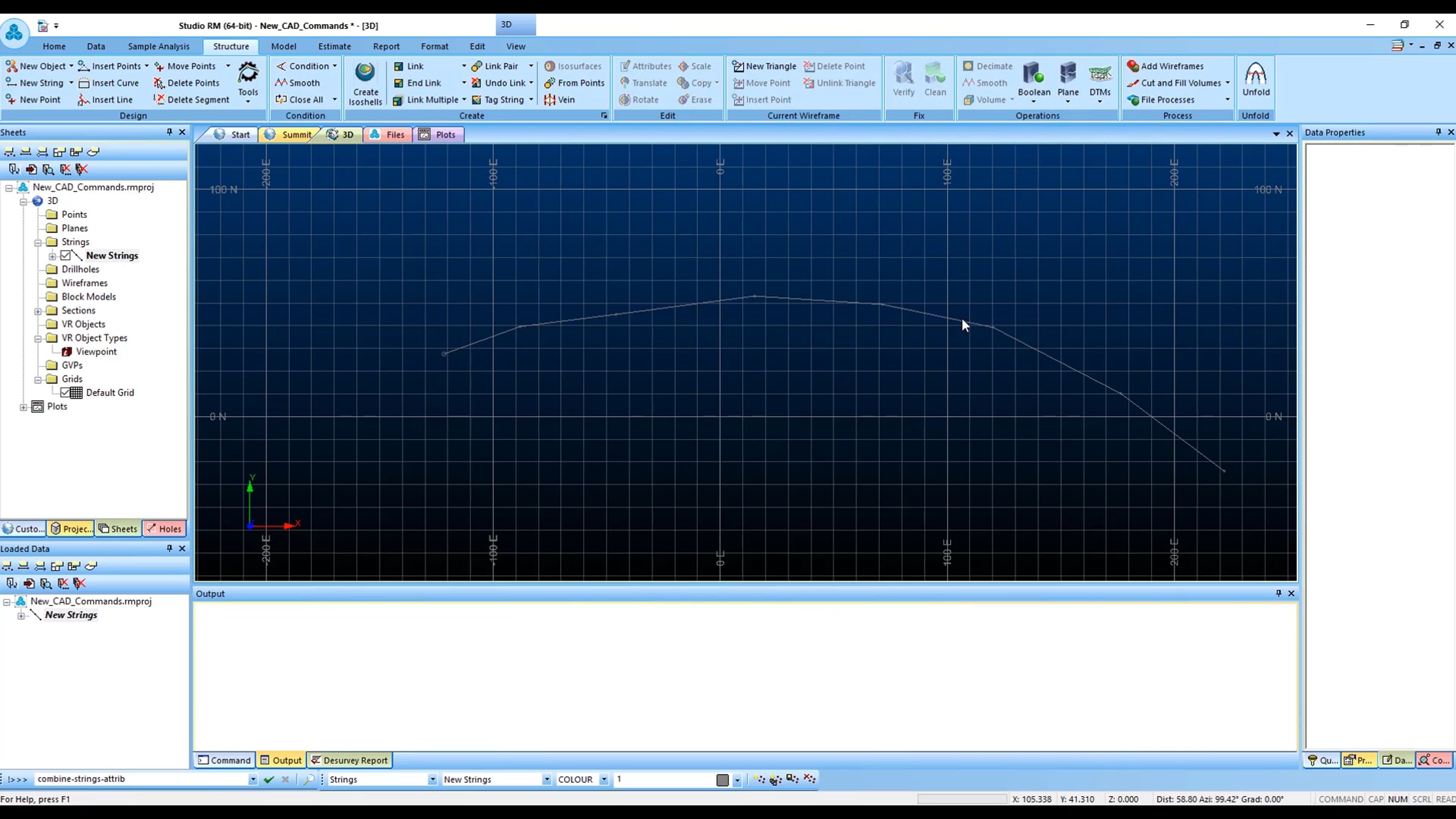
Task: Click File Processes
Action: pyautogui.click(x=1161, y=100)
